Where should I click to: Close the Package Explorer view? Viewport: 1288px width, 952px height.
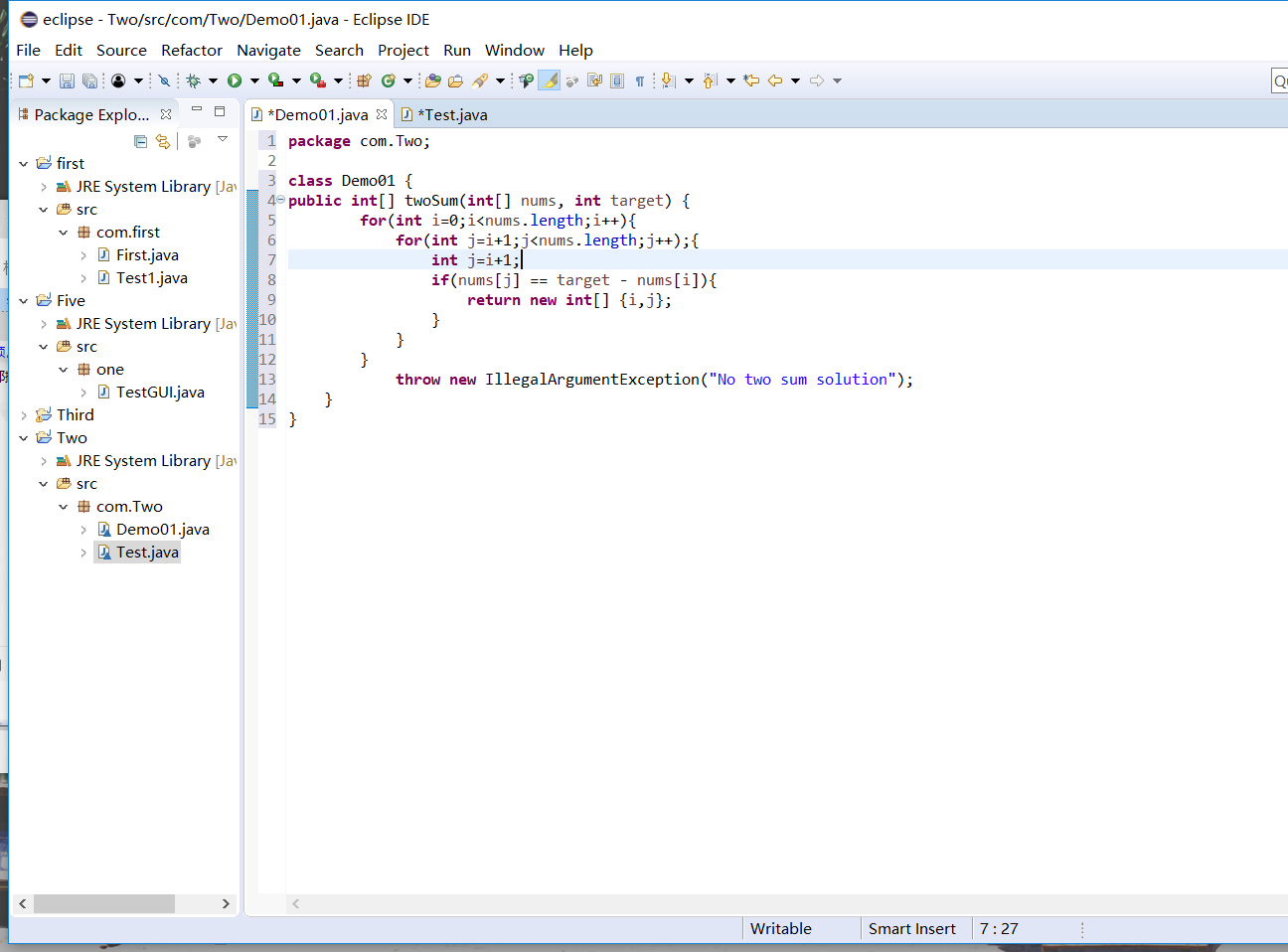click(166, 114)
